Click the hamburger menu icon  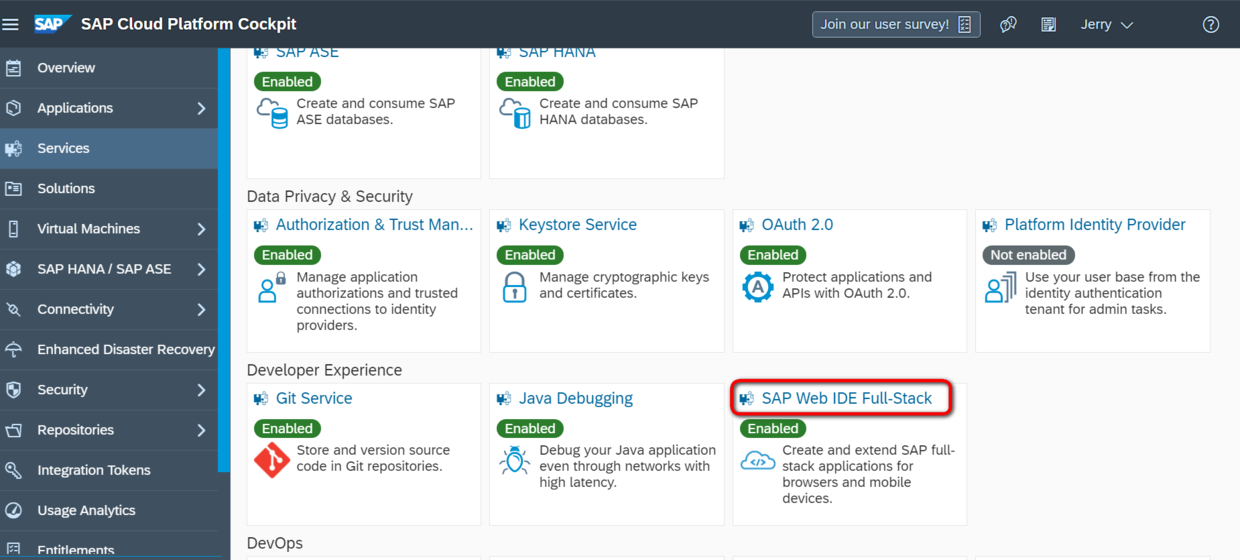(x=11, y=24)
